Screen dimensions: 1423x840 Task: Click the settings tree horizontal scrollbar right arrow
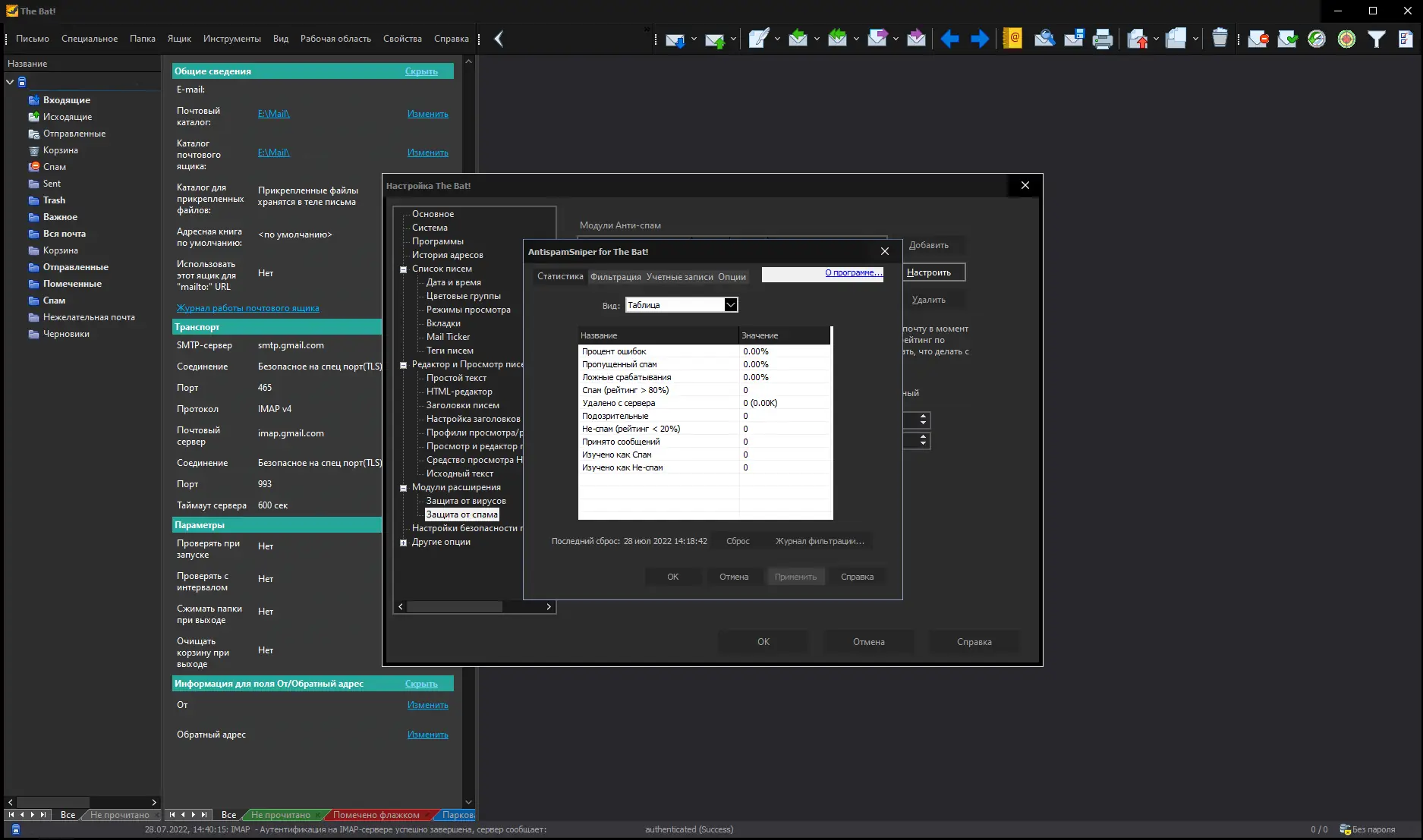549,607
